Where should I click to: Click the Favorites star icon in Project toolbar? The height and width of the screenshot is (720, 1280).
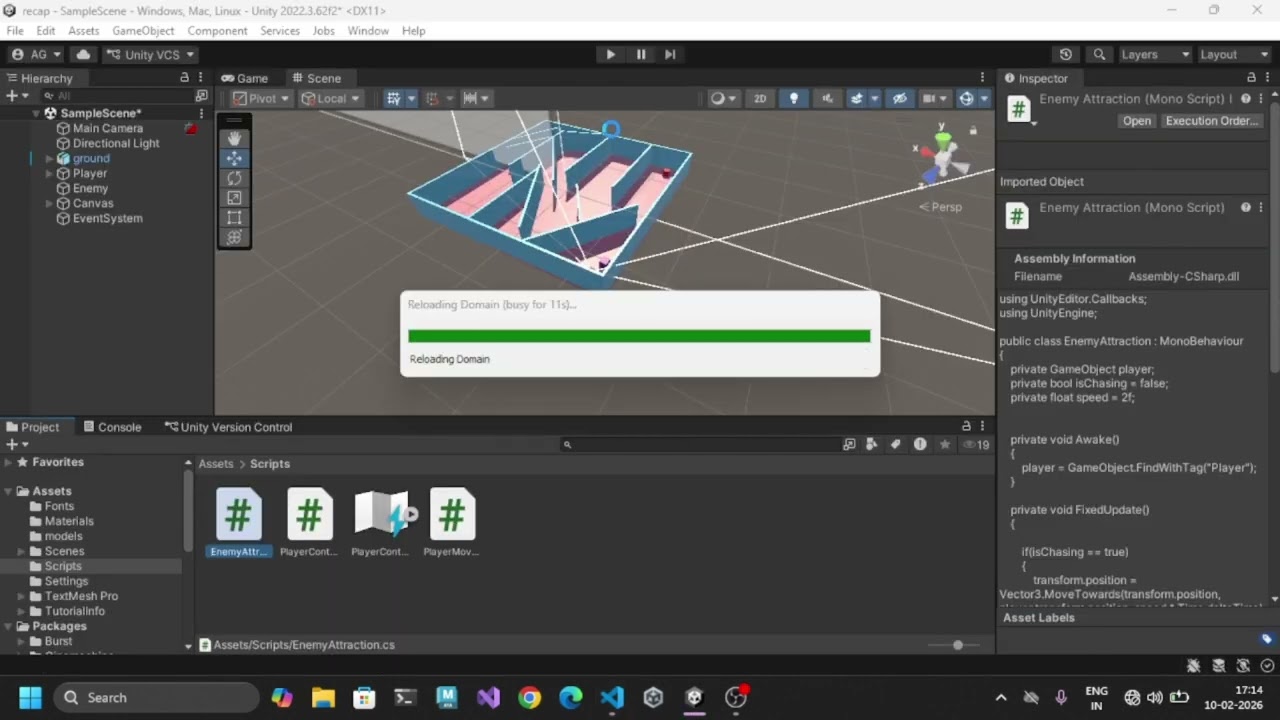coord(944,445)
